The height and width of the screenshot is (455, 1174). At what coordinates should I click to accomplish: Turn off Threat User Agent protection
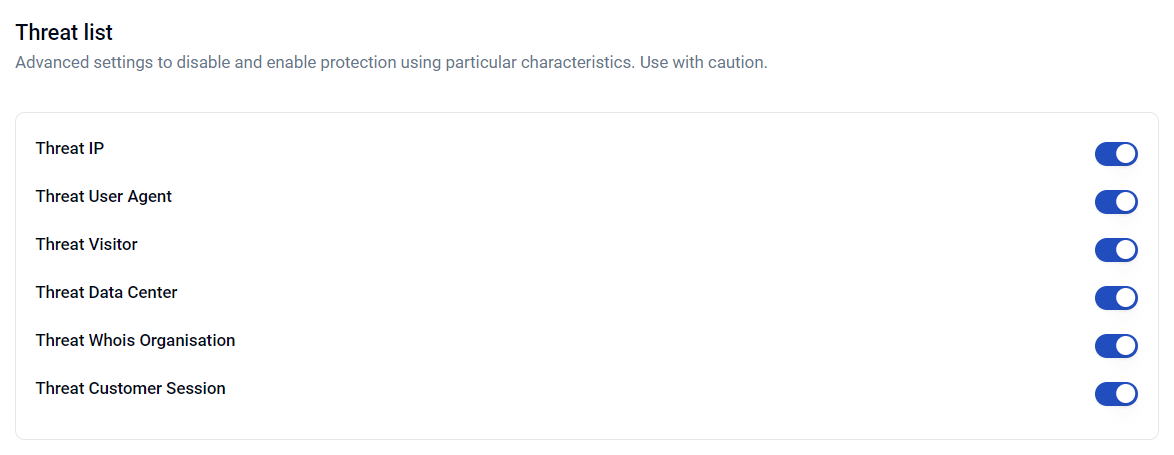[x=1116, y=202]
